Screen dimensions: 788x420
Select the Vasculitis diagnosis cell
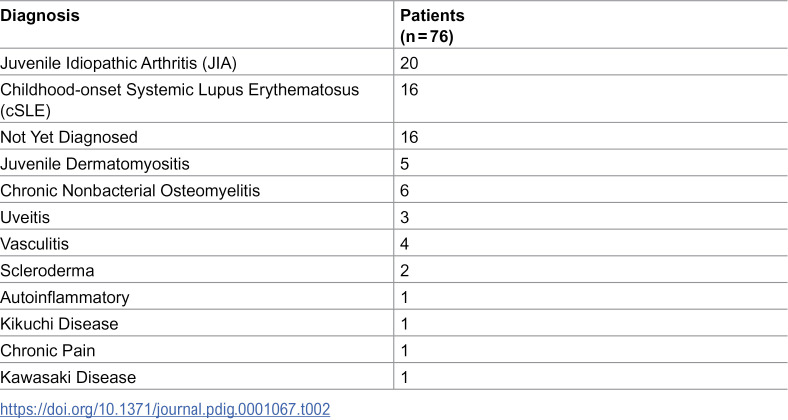click(34, 244)
